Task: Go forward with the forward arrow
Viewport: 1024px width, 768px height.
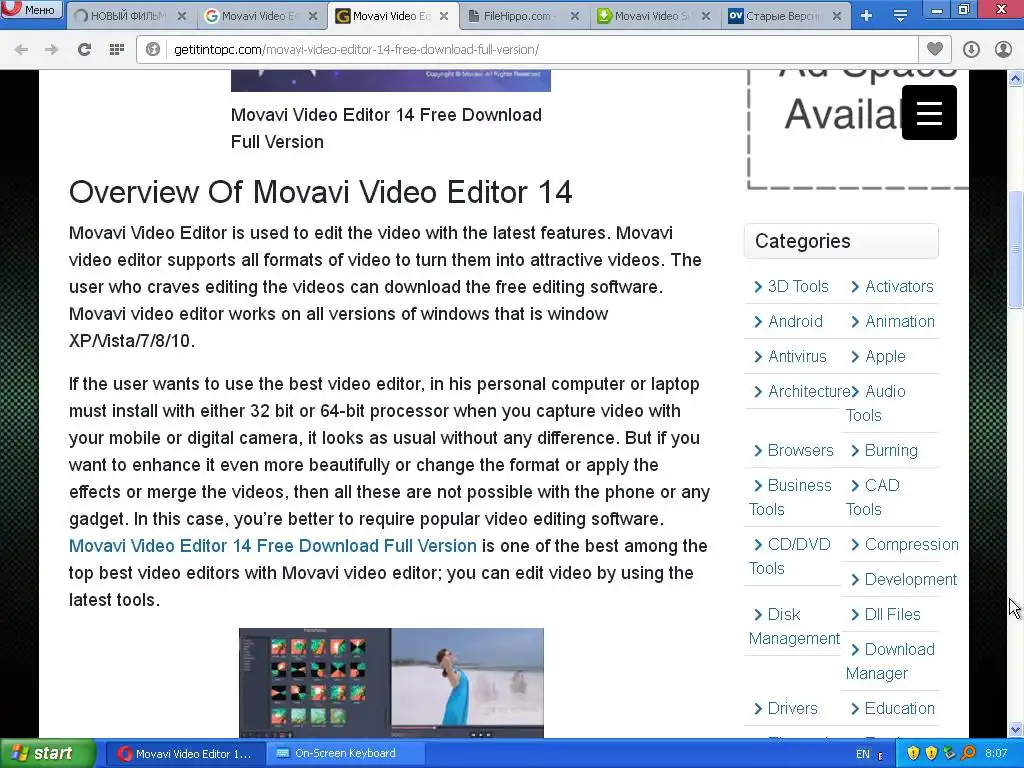Action: click(52, 49)
